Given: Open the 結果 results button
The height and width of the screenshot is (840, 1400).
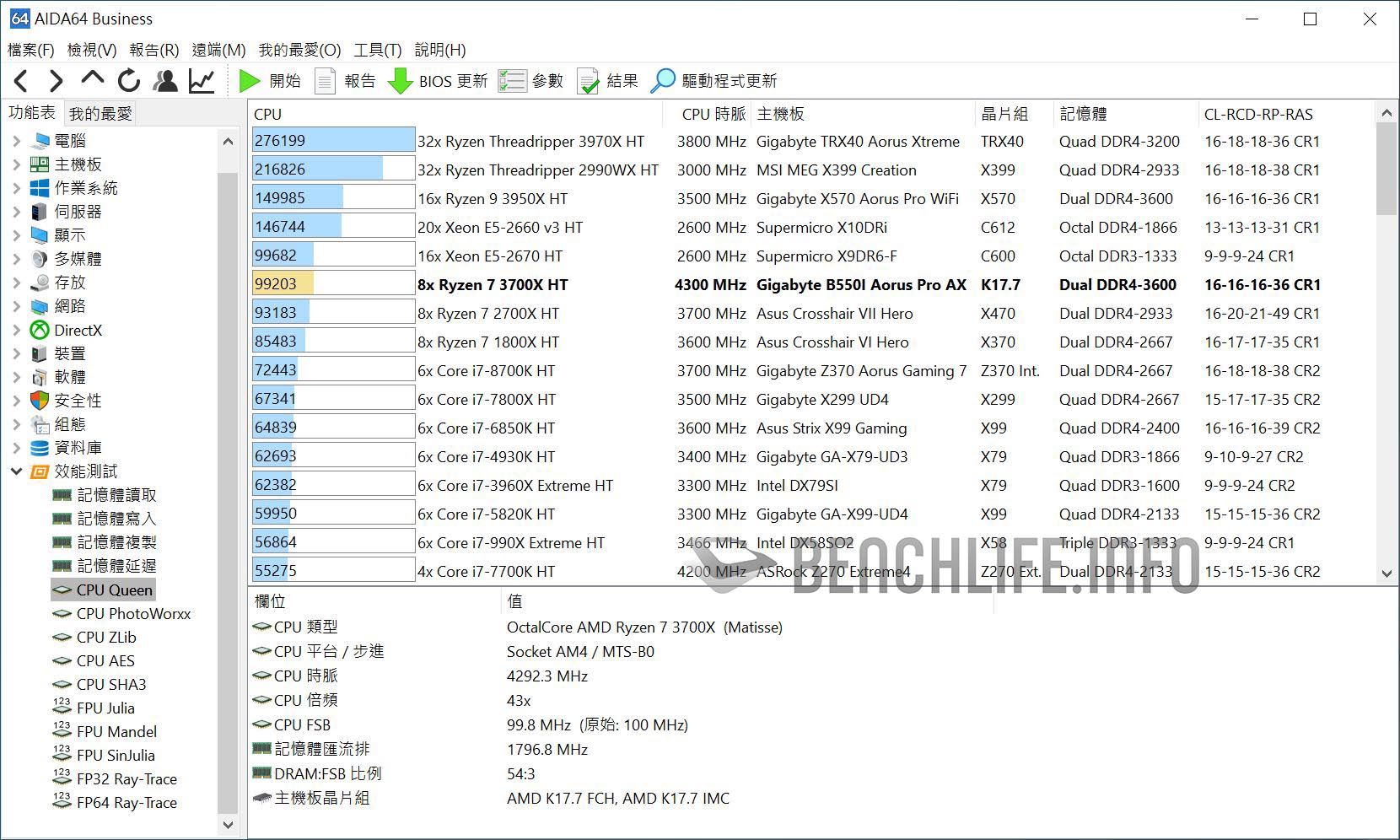Looking at the screenshot, I should 589,81.
